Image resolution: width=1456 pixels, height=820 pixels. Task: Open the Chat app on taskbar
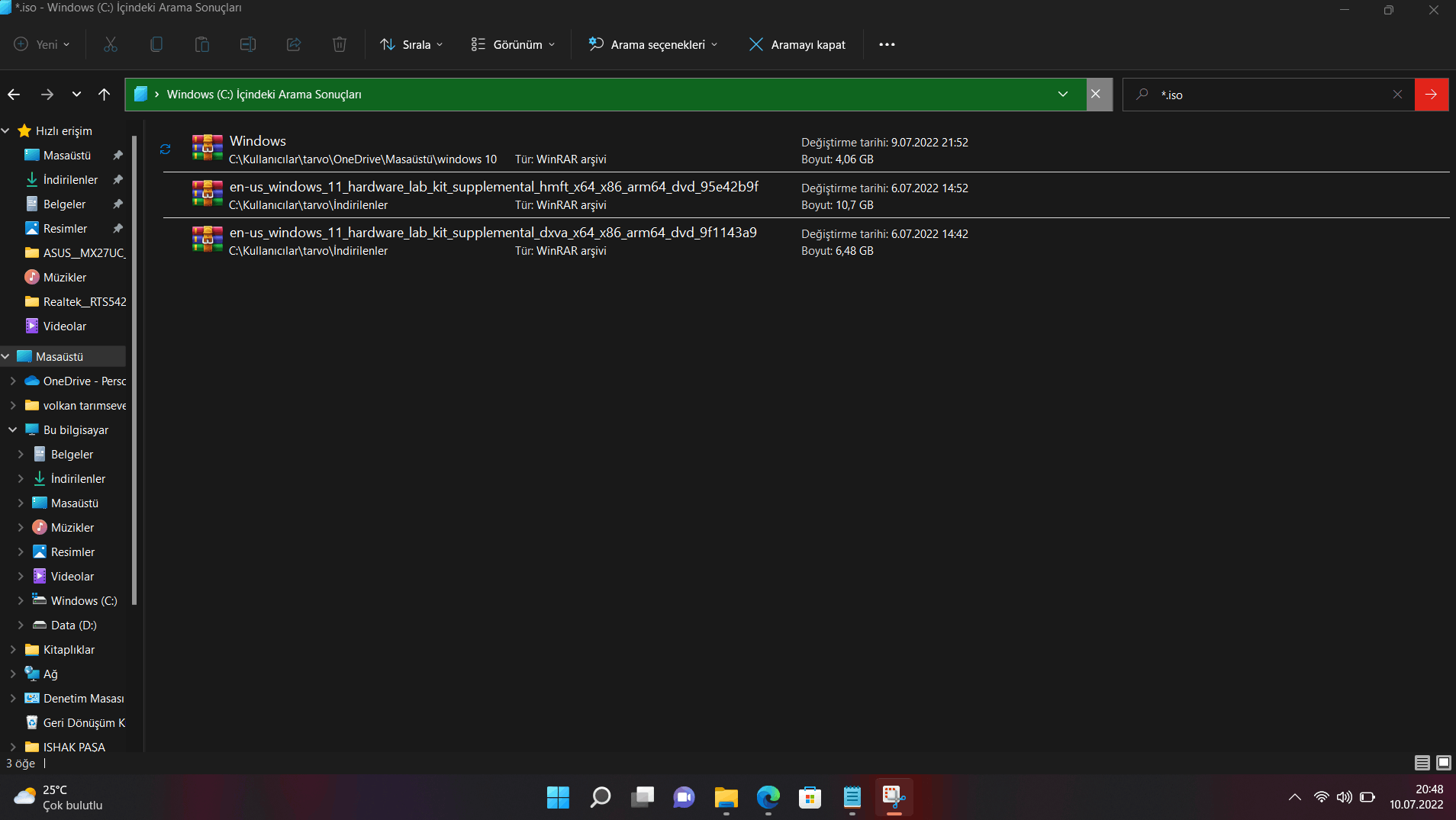[684, 797]
